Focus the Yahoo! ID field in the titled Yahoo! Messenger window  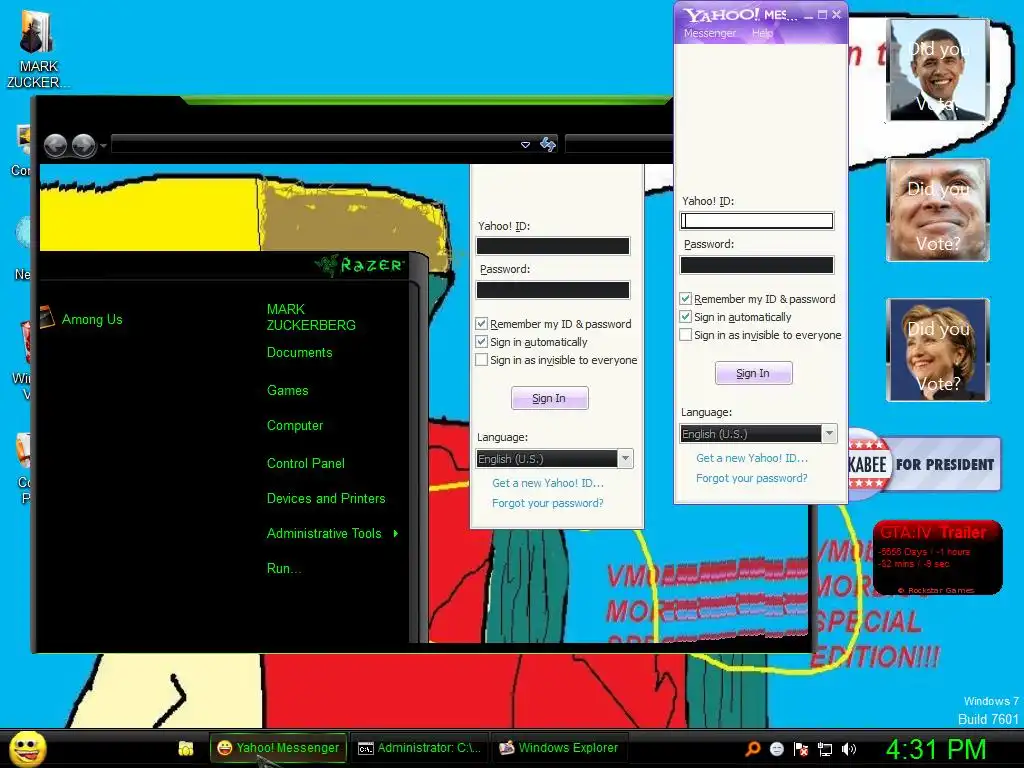756,221
